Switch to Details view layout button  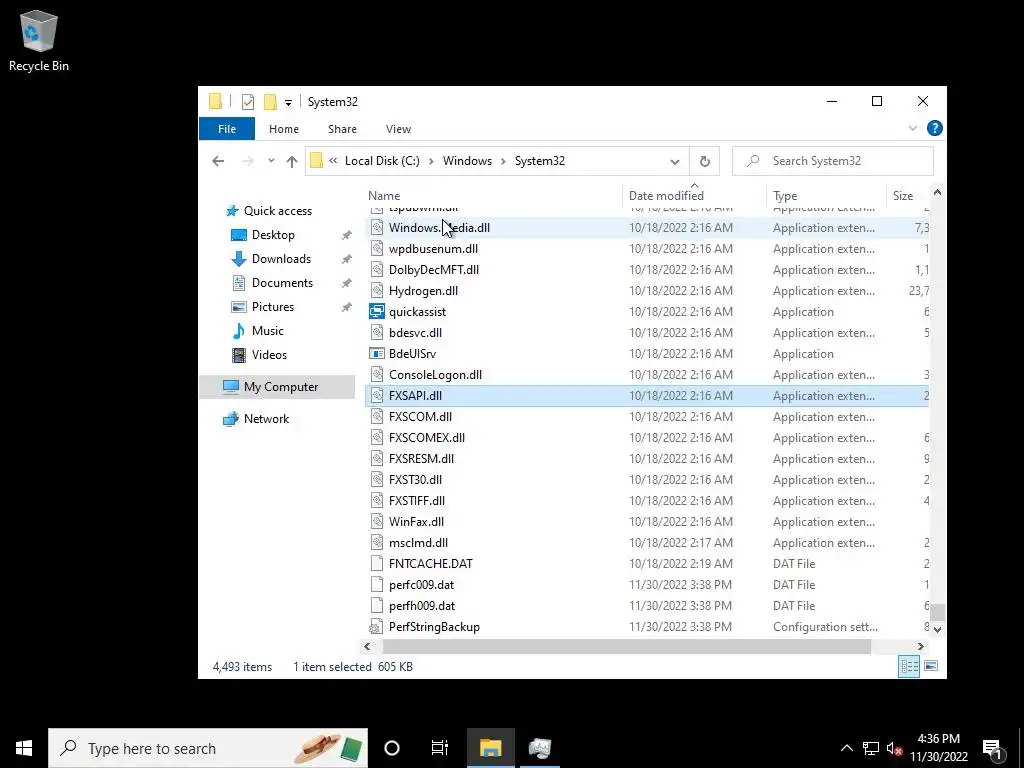[909, 667]
